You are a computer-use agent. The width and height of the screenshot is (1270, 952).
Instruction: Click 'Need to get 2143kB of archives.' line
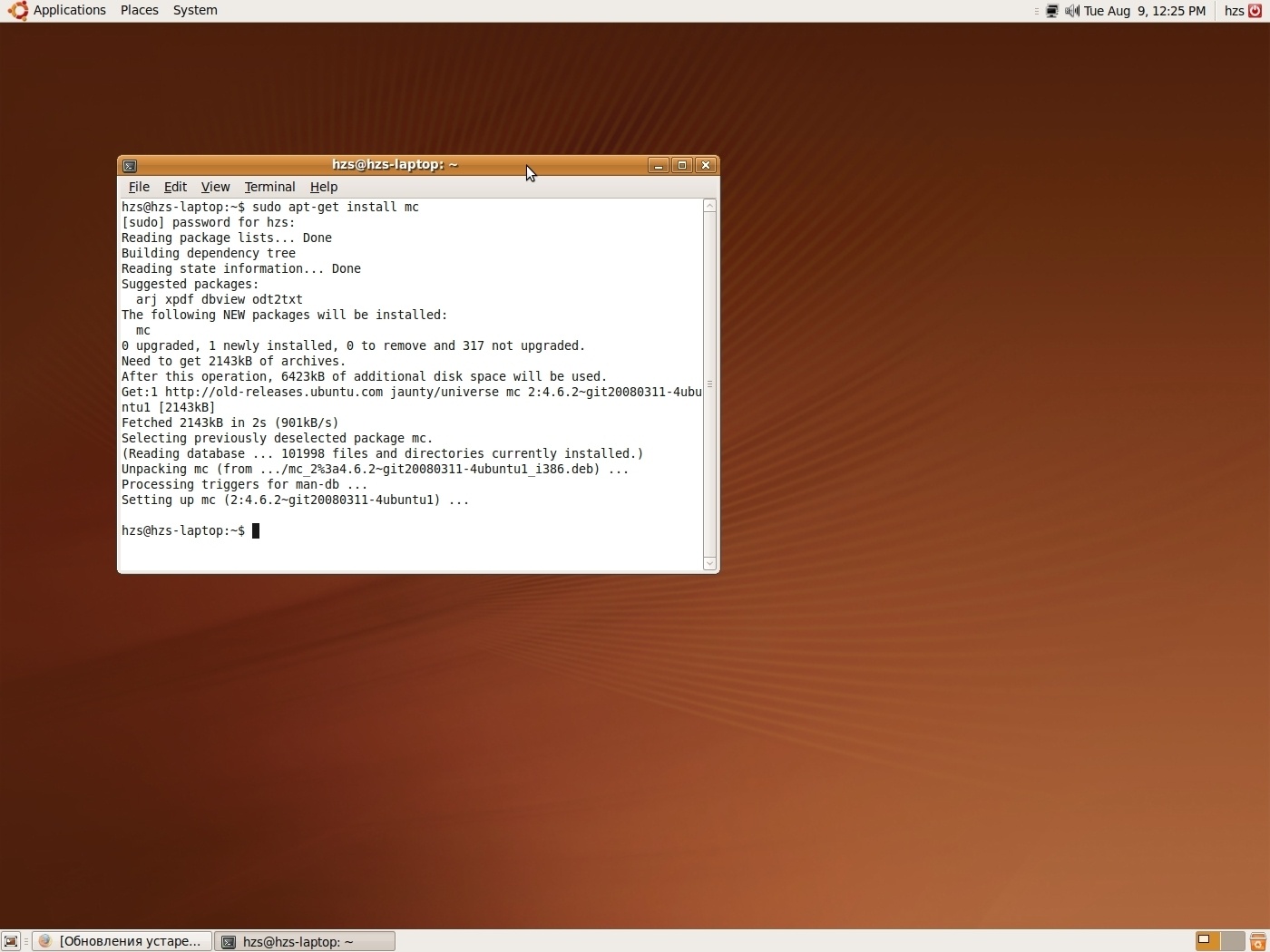point(234,361)
